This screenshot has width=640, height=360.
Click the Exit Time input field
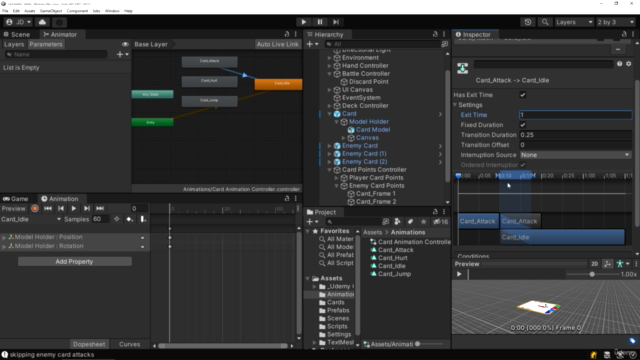point(576,115)
